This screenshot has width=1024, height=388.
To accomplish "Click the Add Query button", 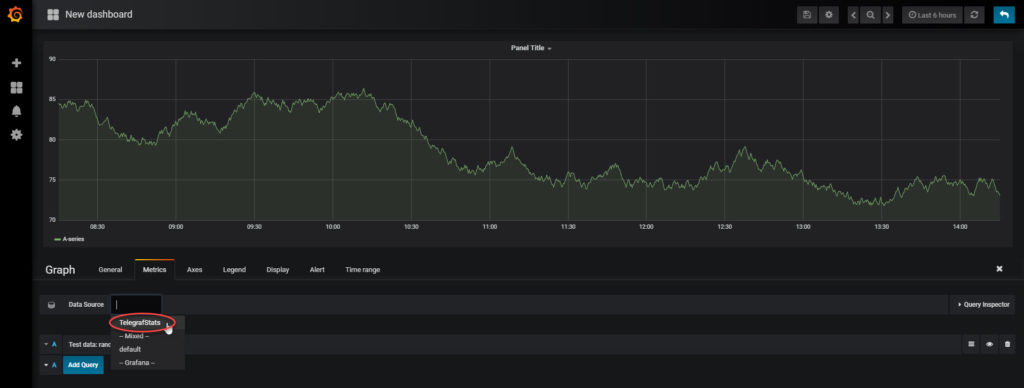I will tap(83, 364).
